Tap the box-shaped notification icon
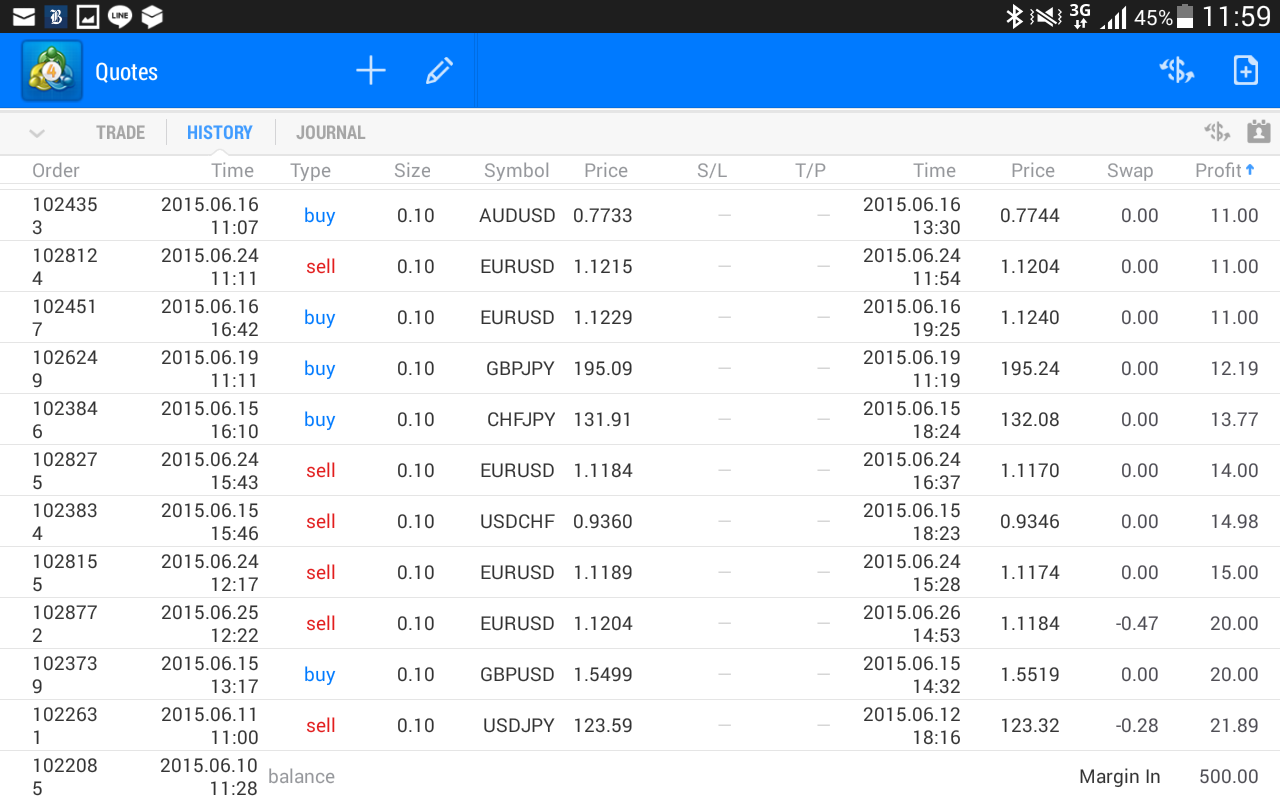 pyautogui.click(x=151, y=16)
